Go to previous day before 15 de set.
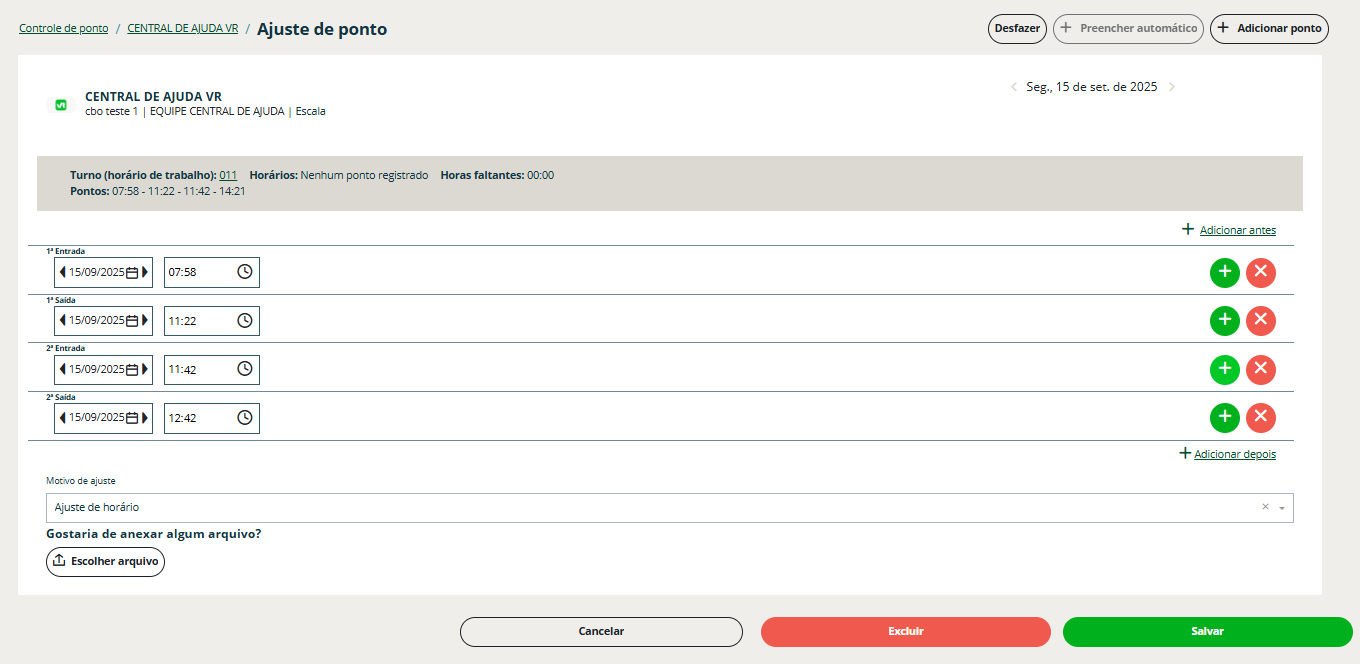The image size is (1360, 664). coord(1013,87)
